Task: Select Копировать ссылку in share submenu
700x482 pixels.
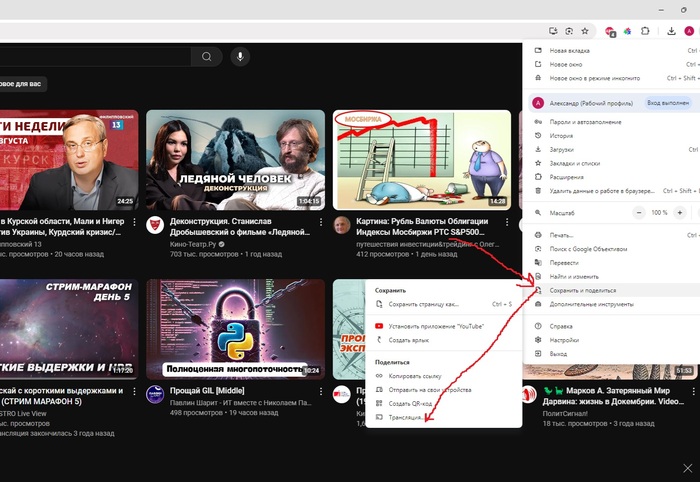Action: [x=414, y=376]
